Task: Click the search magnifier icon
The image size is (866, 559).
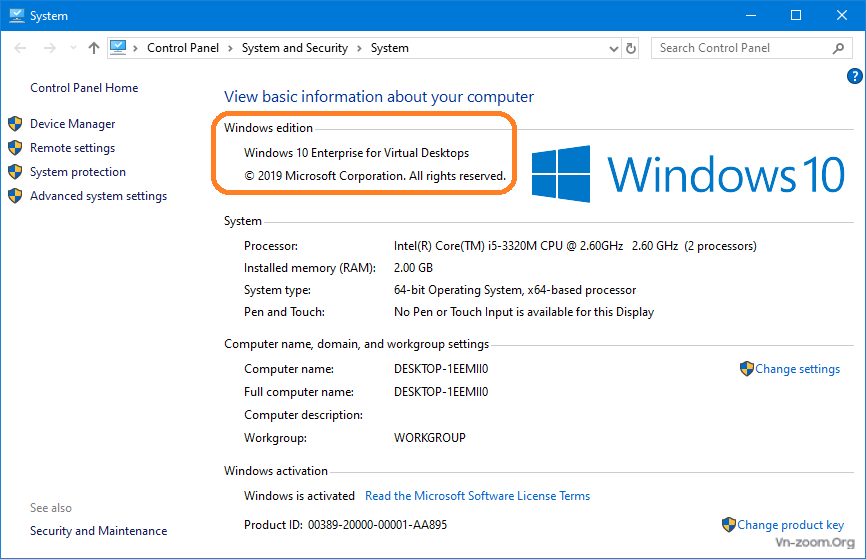Action: pos(838,48)
